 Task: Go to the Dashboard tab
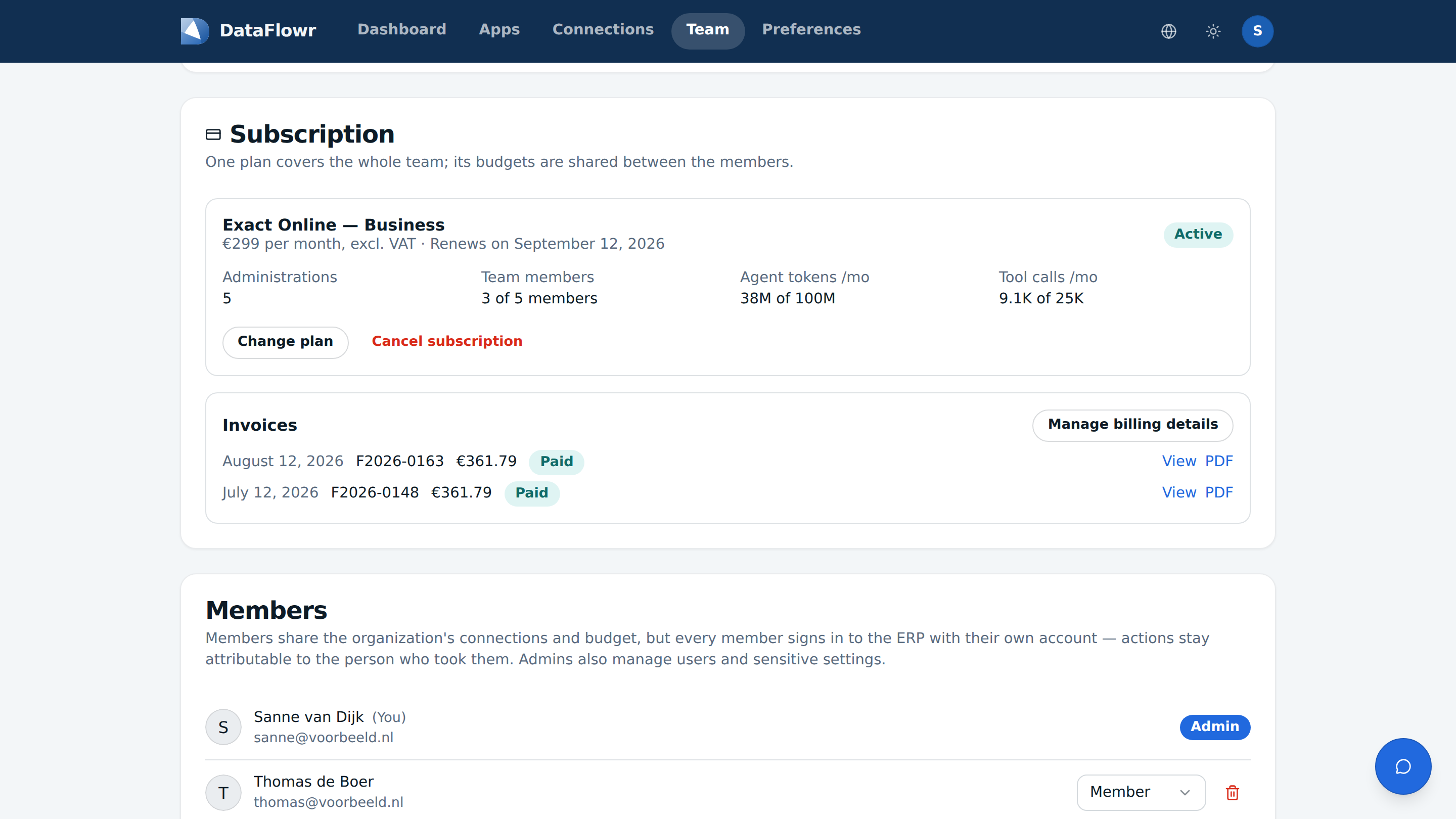[x=402, y=29]
